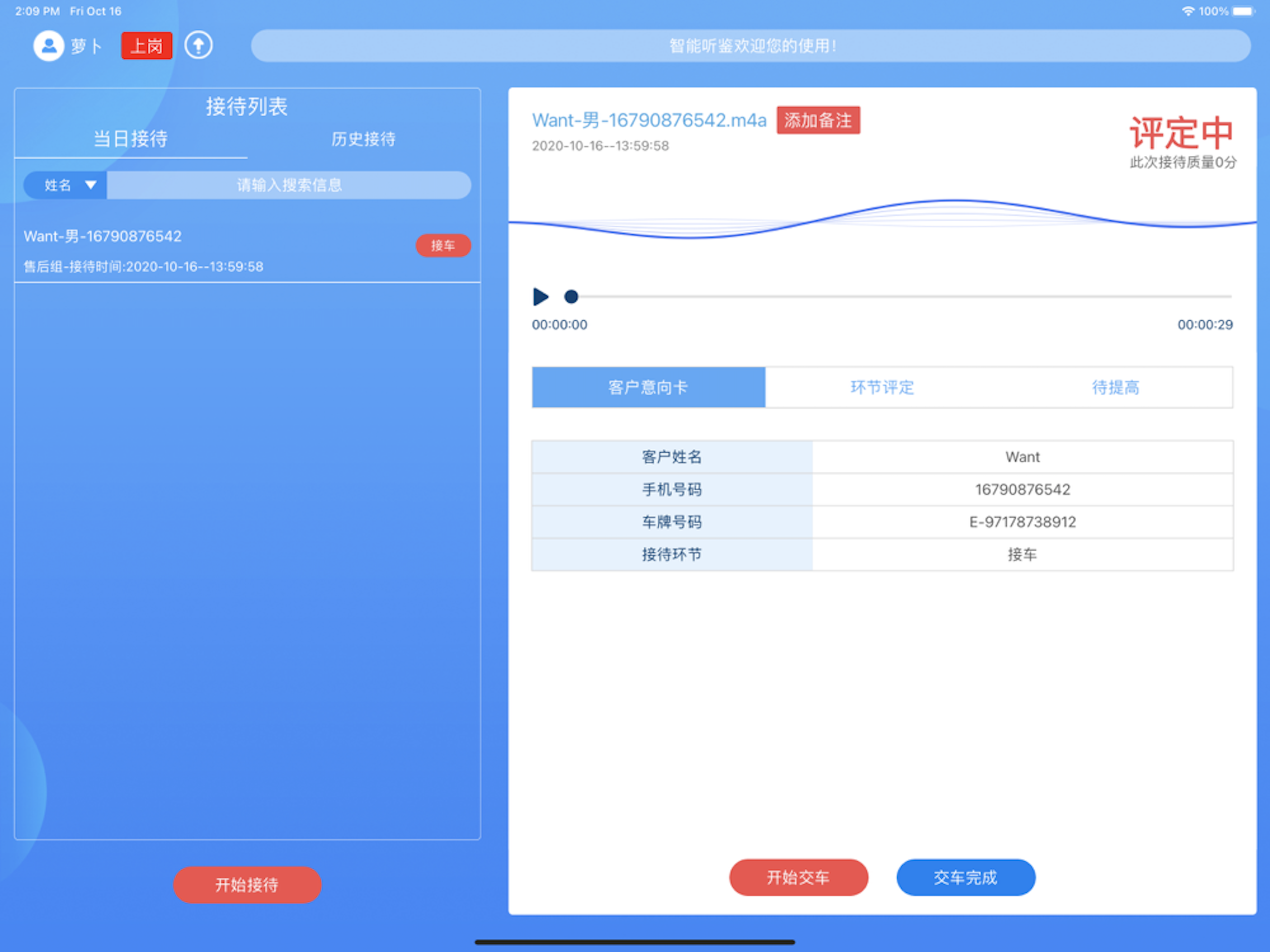This screenshot has height=952, width=1270.
Task: Click the phone number 16790876542 cell
Action: (x=1023, y=490)
